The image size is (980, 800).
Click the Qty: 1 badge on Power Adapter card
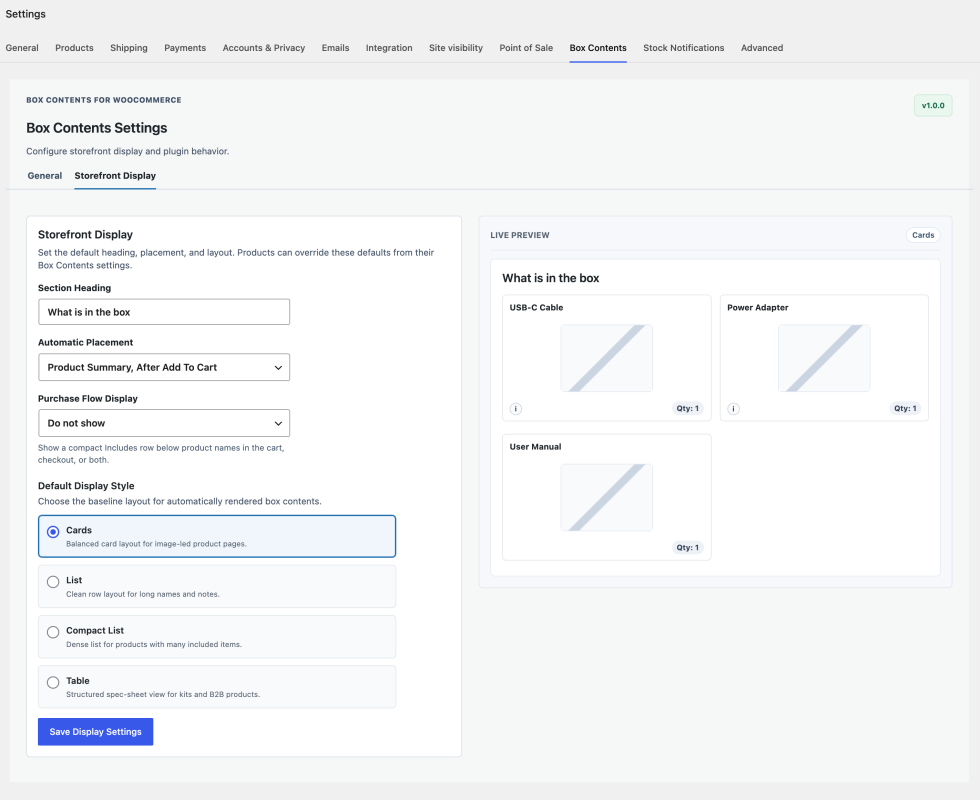point(905,408)
